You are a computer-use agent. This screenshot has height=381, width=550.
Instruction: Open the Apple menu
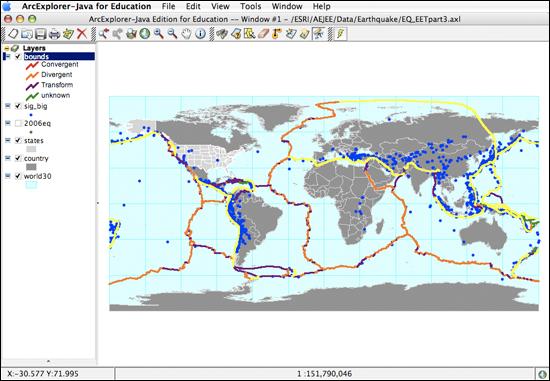pos(7,6)
